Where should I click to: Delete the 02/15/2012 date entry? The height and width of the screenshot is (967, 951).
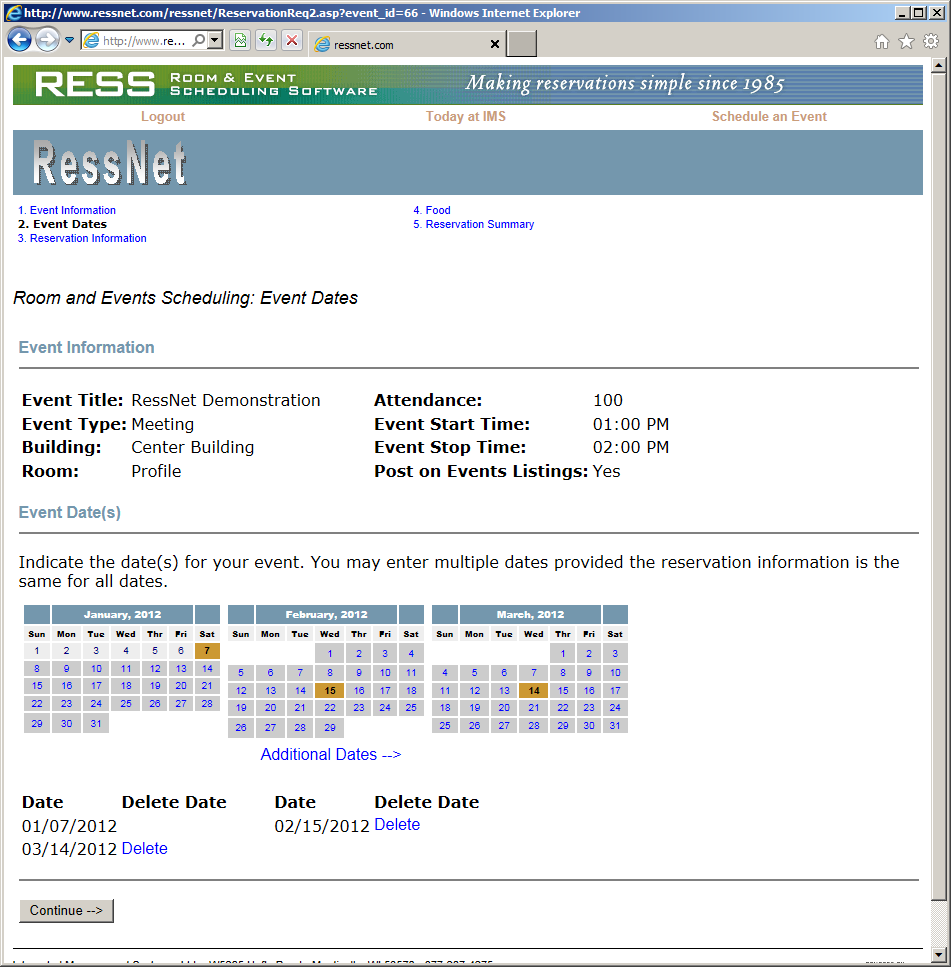click(x=396, y=825)
